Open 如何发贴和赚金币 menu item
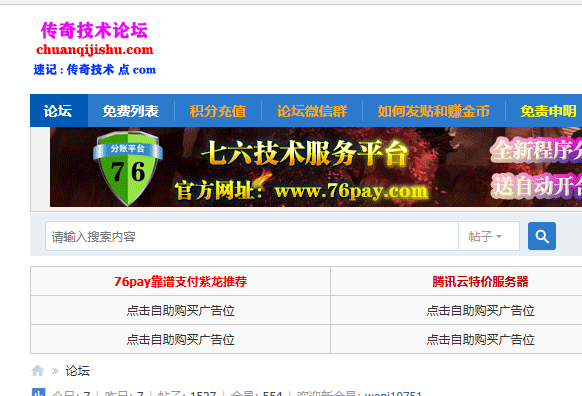The height and width of the screenshot is (396, 582). click(434, 111)
